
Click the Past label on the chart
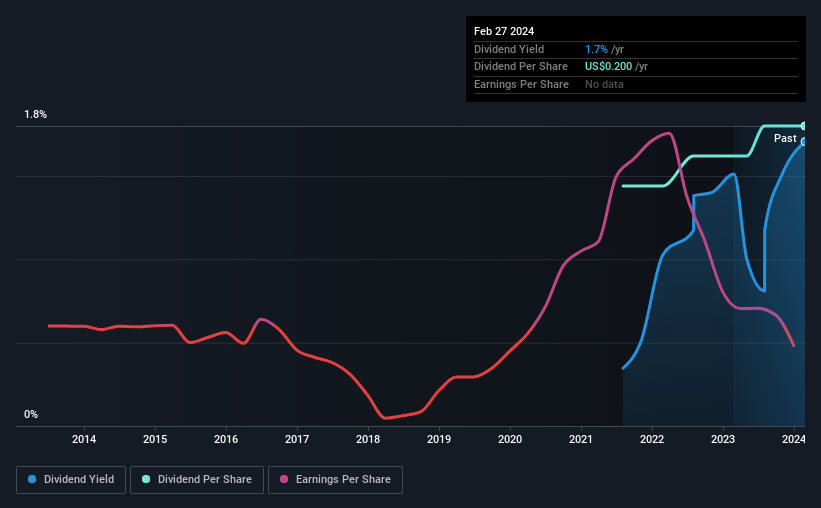(785, 139)
